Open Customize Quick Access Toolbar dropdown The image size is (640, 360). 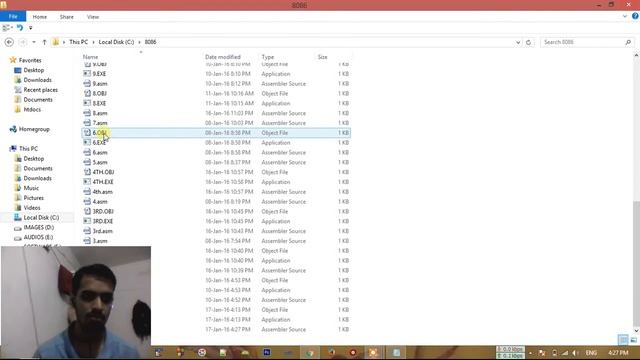[x=31, y=28]
